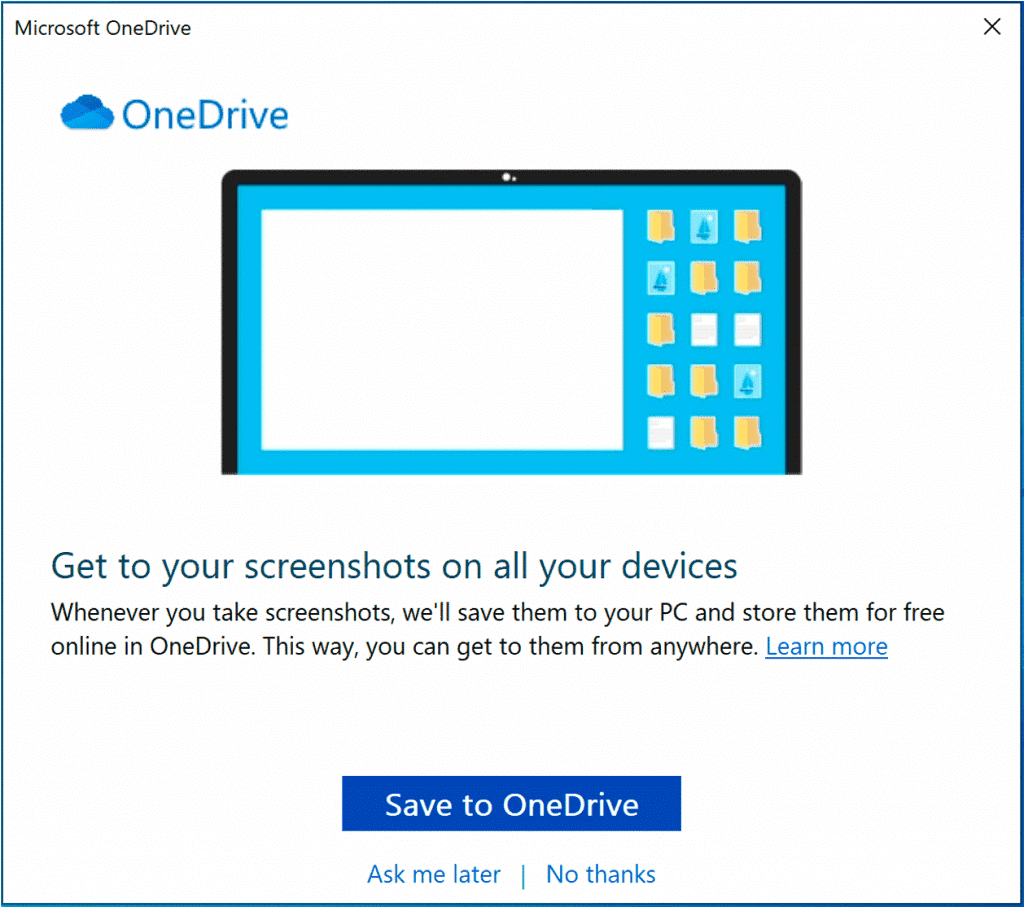Click the top-left yellow folder icon on the laptop screen
The width and height of the screenshot is (1024, 907).
coord(661,227)
